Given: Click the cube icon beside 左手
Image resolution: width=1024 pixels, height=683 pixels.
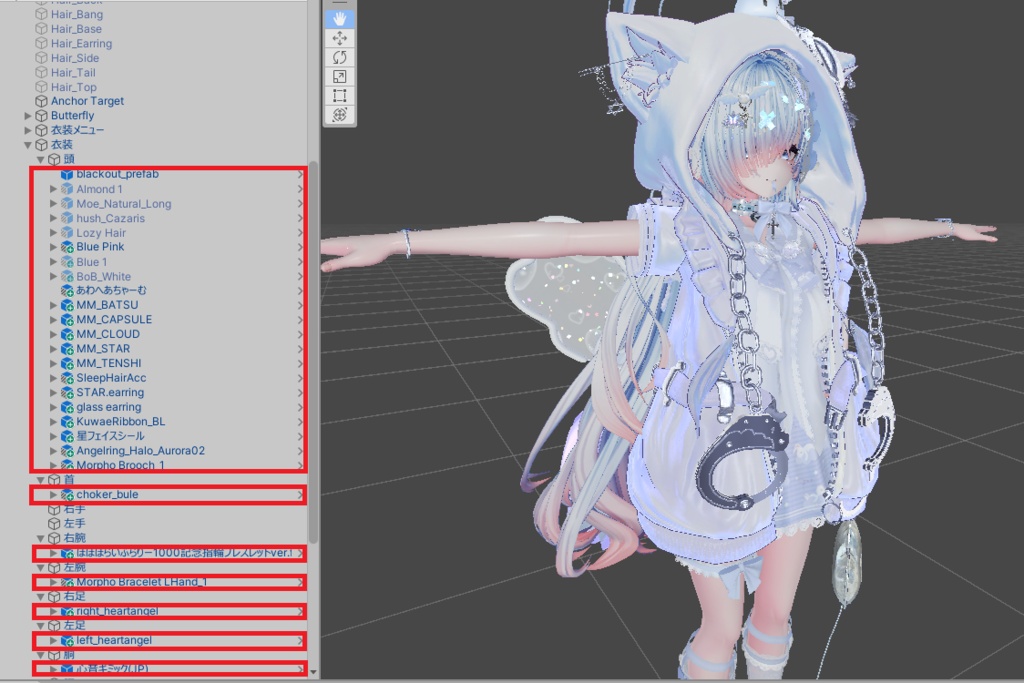Looking at the screenshot, I should (x=54, y=524).
